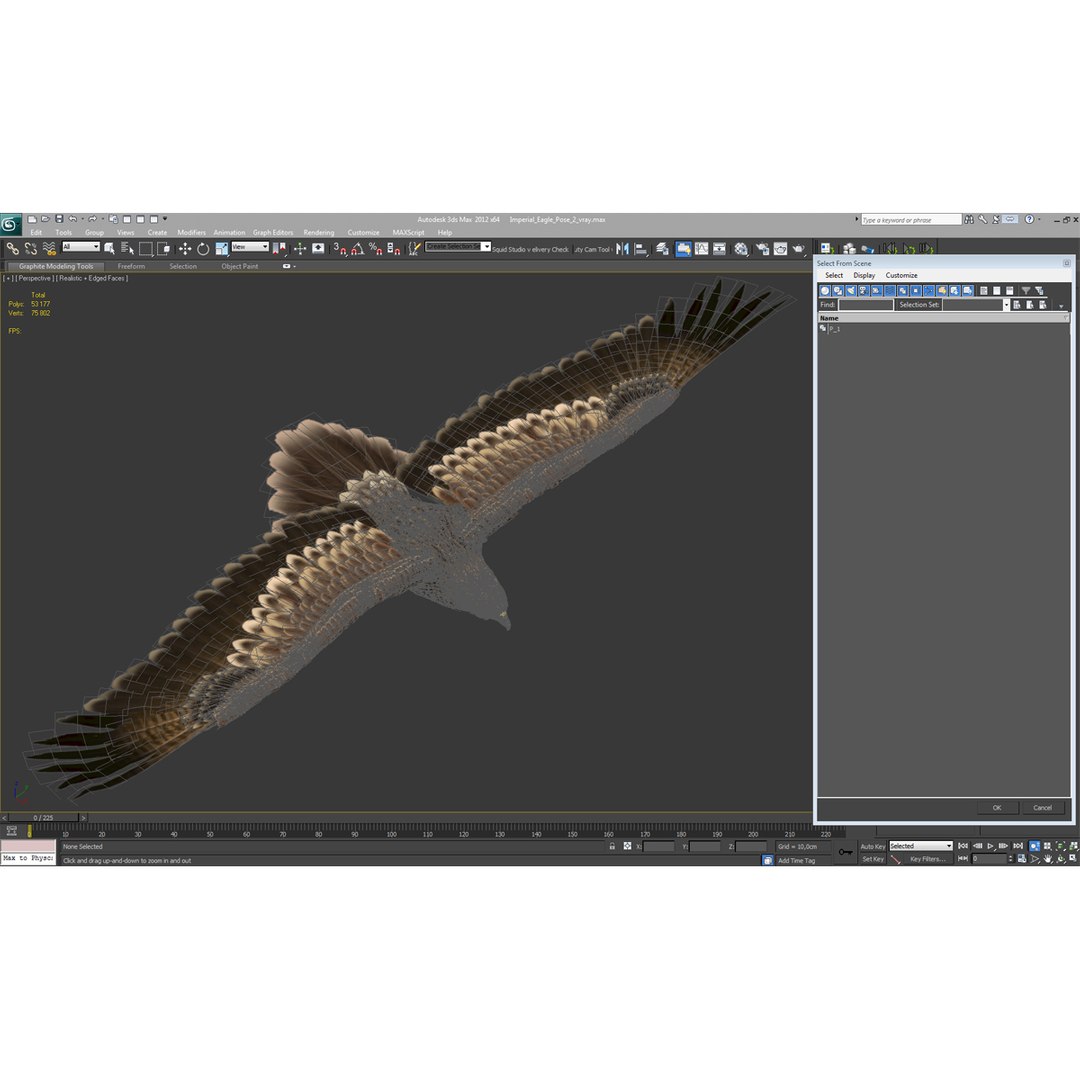Viewport: 1080px width, 1080px height.
Task: Select the P_1 object in list
Action: pos(834,329)
